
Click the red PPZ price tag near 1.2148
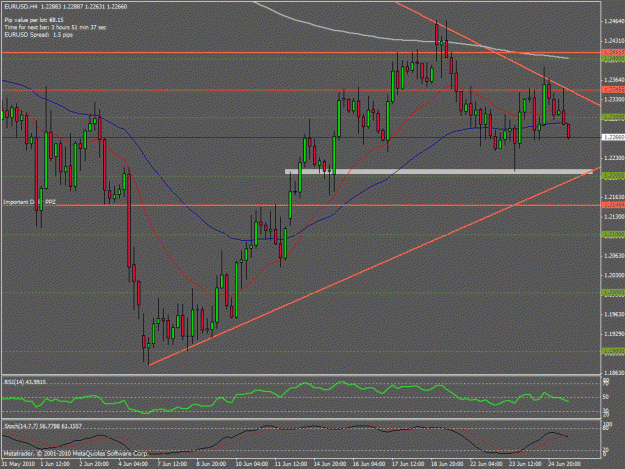click(x=613, y=205)
